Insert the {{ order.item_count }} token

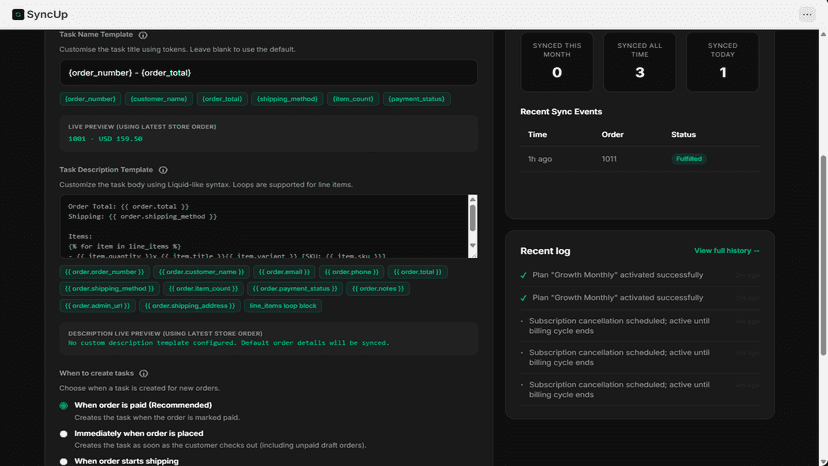(x=203, y=289)
